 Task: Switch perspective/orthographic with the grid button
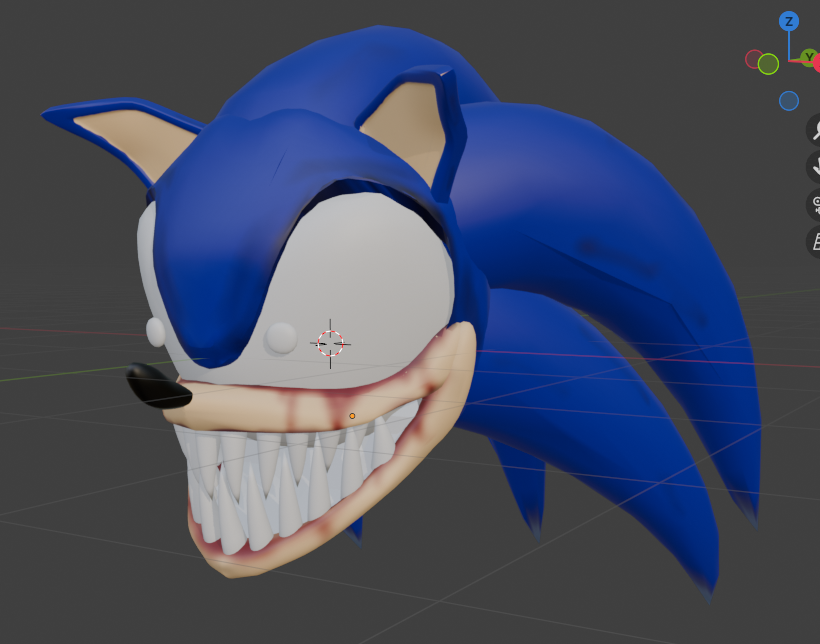pyautogui.click(x=814, y=242)
